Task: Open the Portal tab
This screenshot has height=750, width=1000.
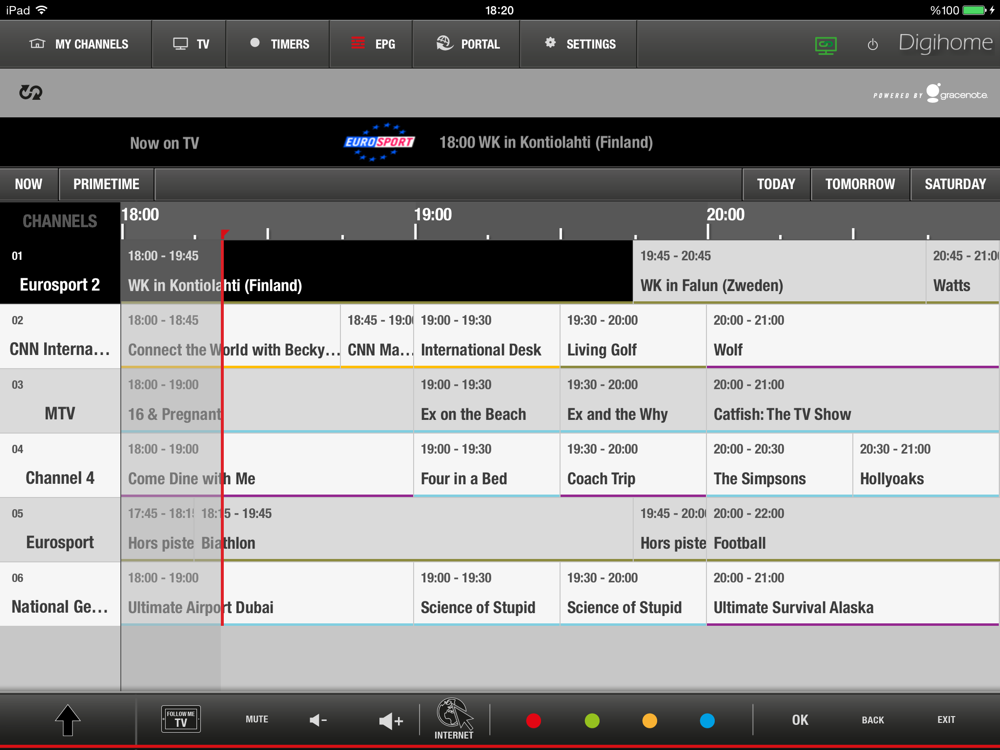Action: pos(466,44)
